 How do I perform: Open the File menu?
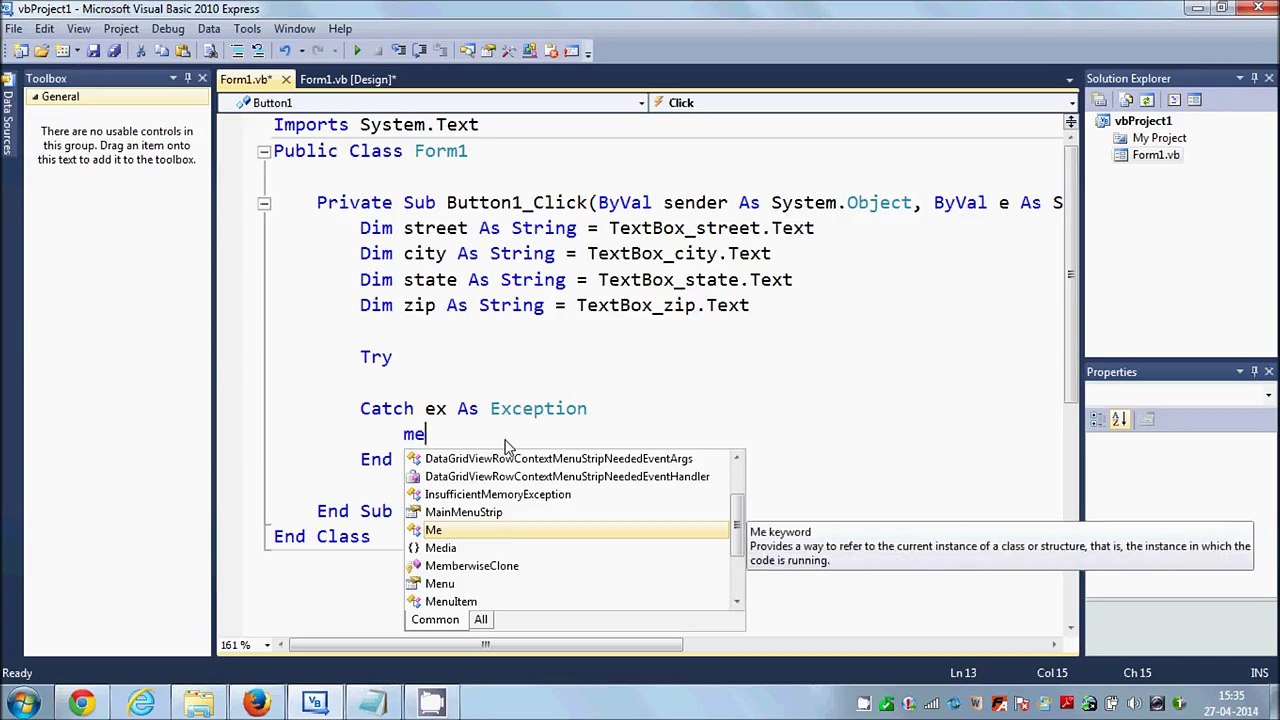click(x=14, y=29)
